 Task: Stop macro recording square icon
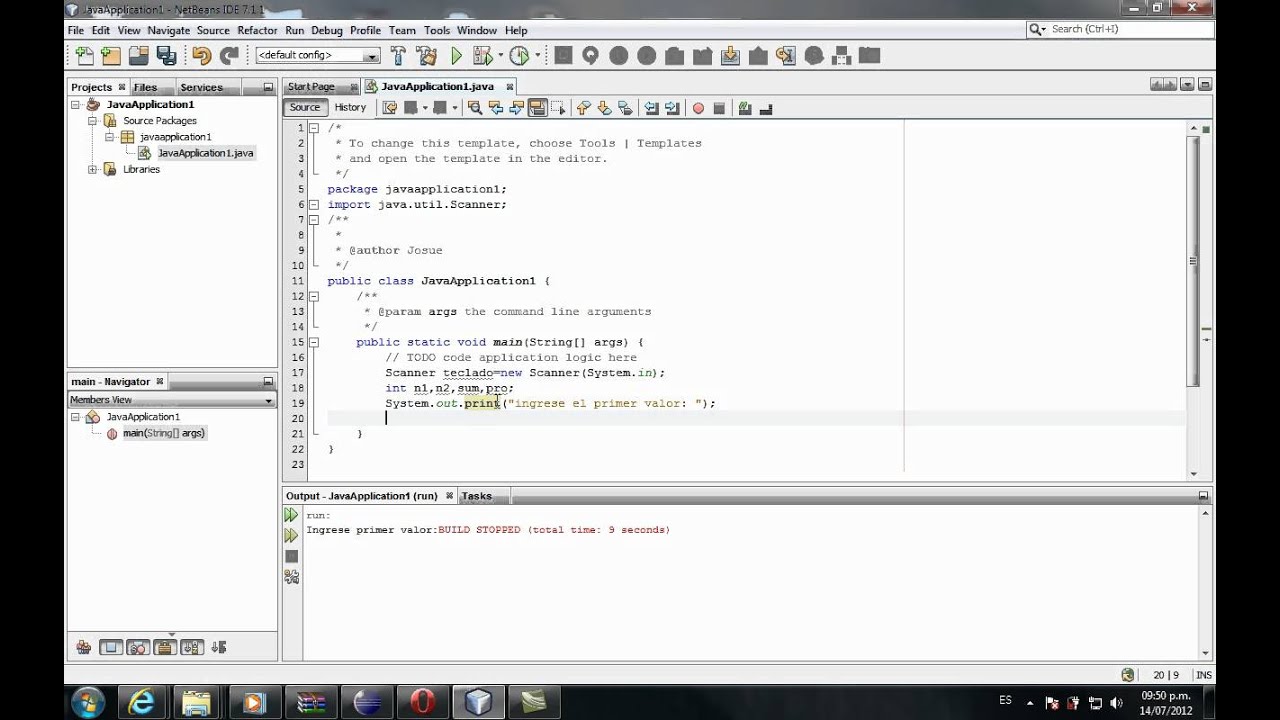pyautogui.click(x=718, y=108)
